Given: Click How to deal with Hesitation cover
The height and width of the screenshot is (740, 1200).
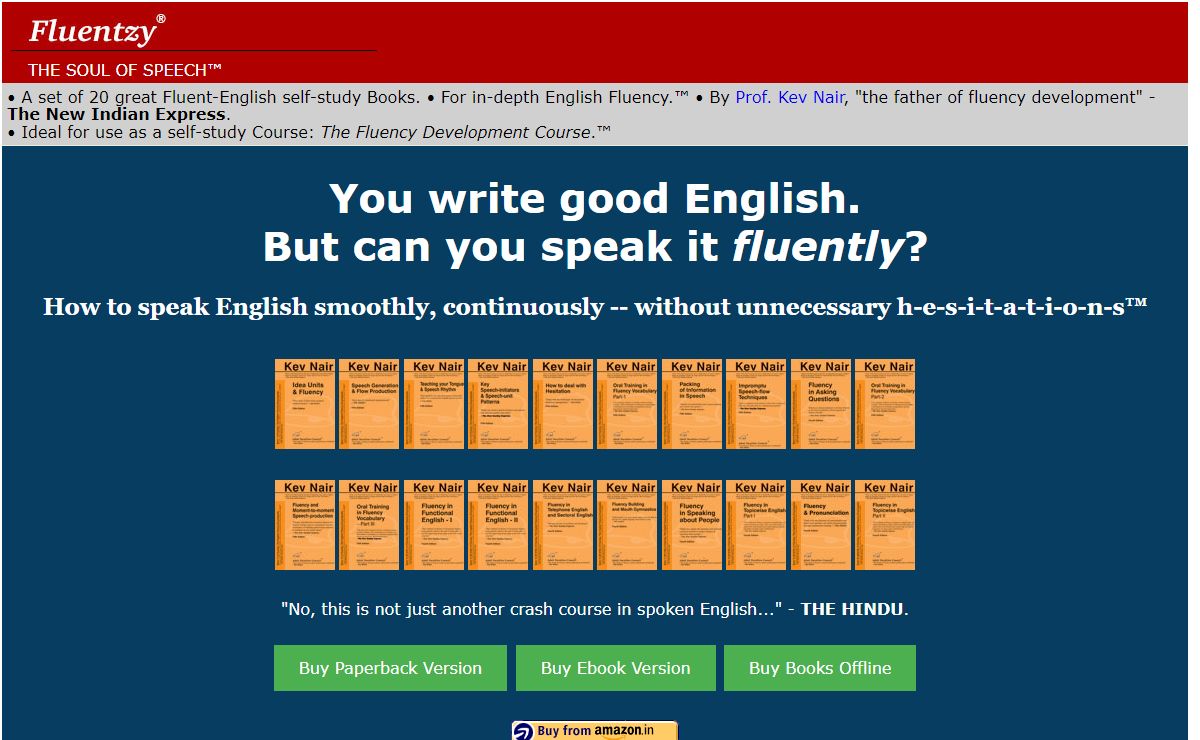Looking at the screenshot, I should click(563, 404).
